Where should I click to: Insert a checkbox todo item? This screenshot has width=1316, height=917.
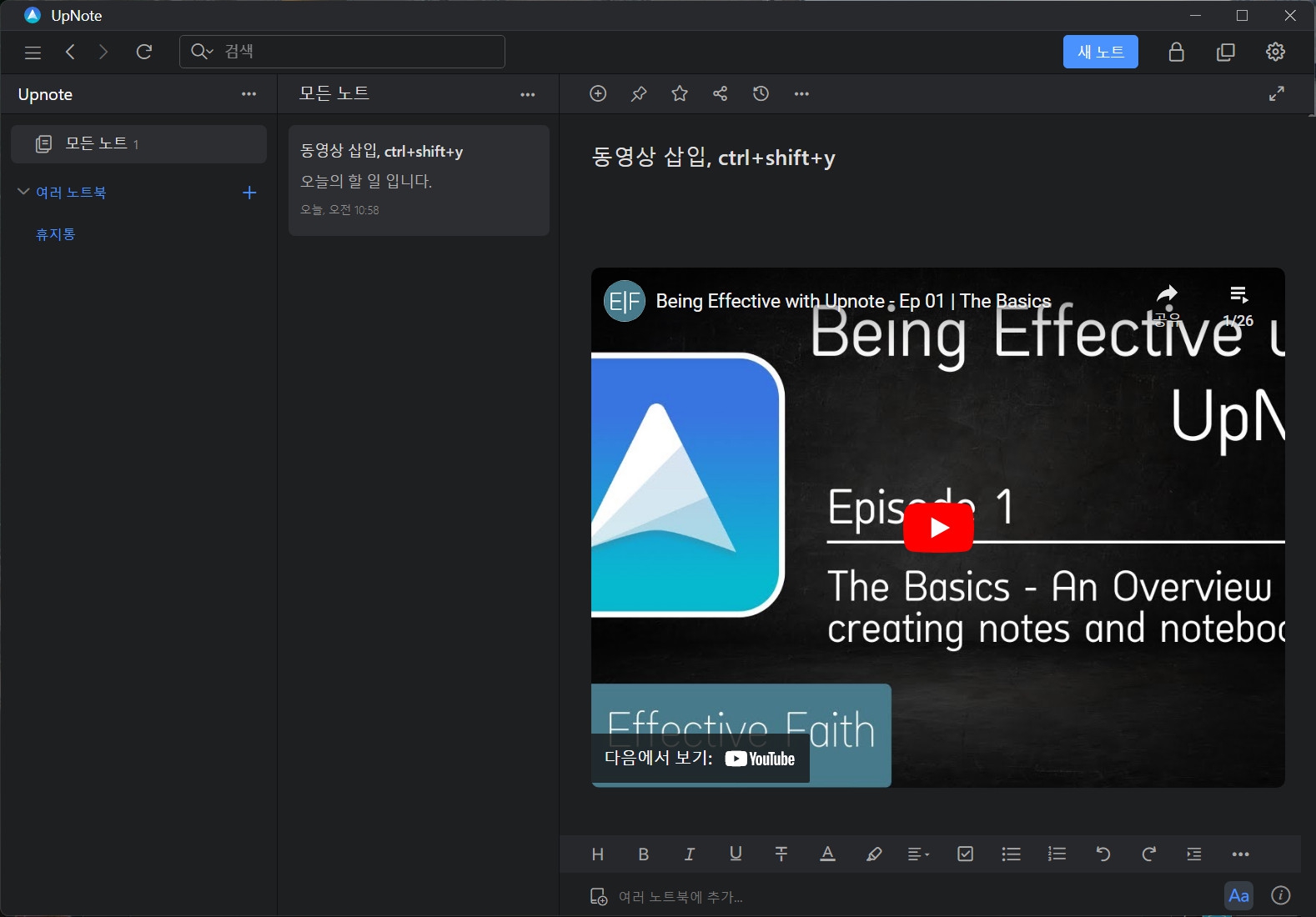coord(966,854)
